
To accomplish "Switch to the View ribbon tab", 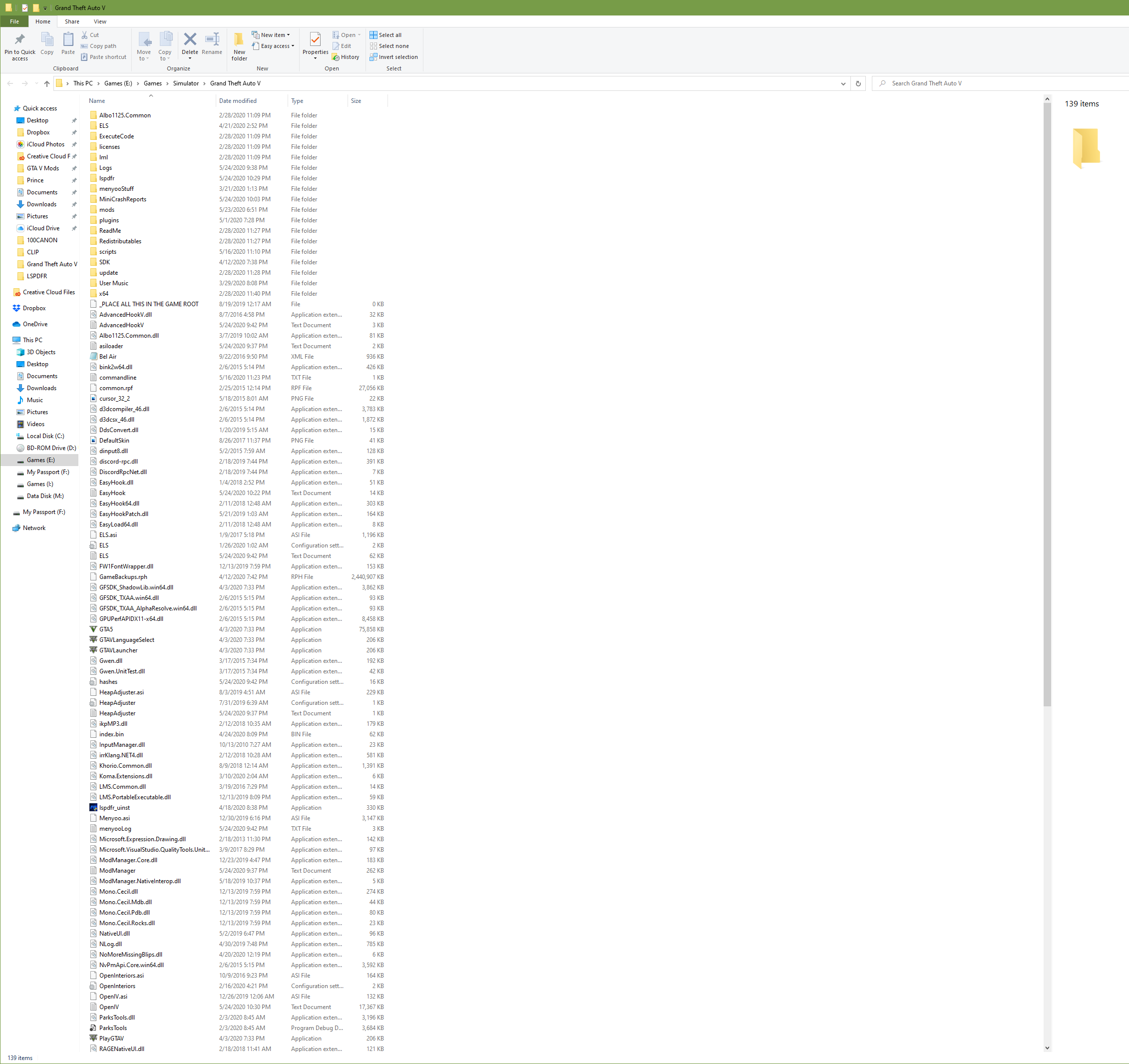I will tap(100, 21).
